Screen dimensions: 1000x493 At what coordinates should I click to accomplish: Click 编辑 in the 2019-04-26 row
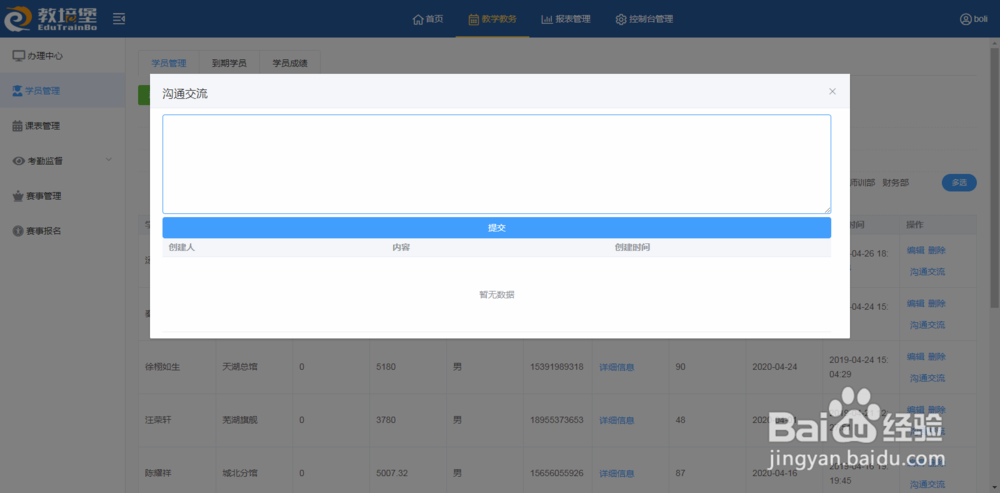tap(915, 250)
